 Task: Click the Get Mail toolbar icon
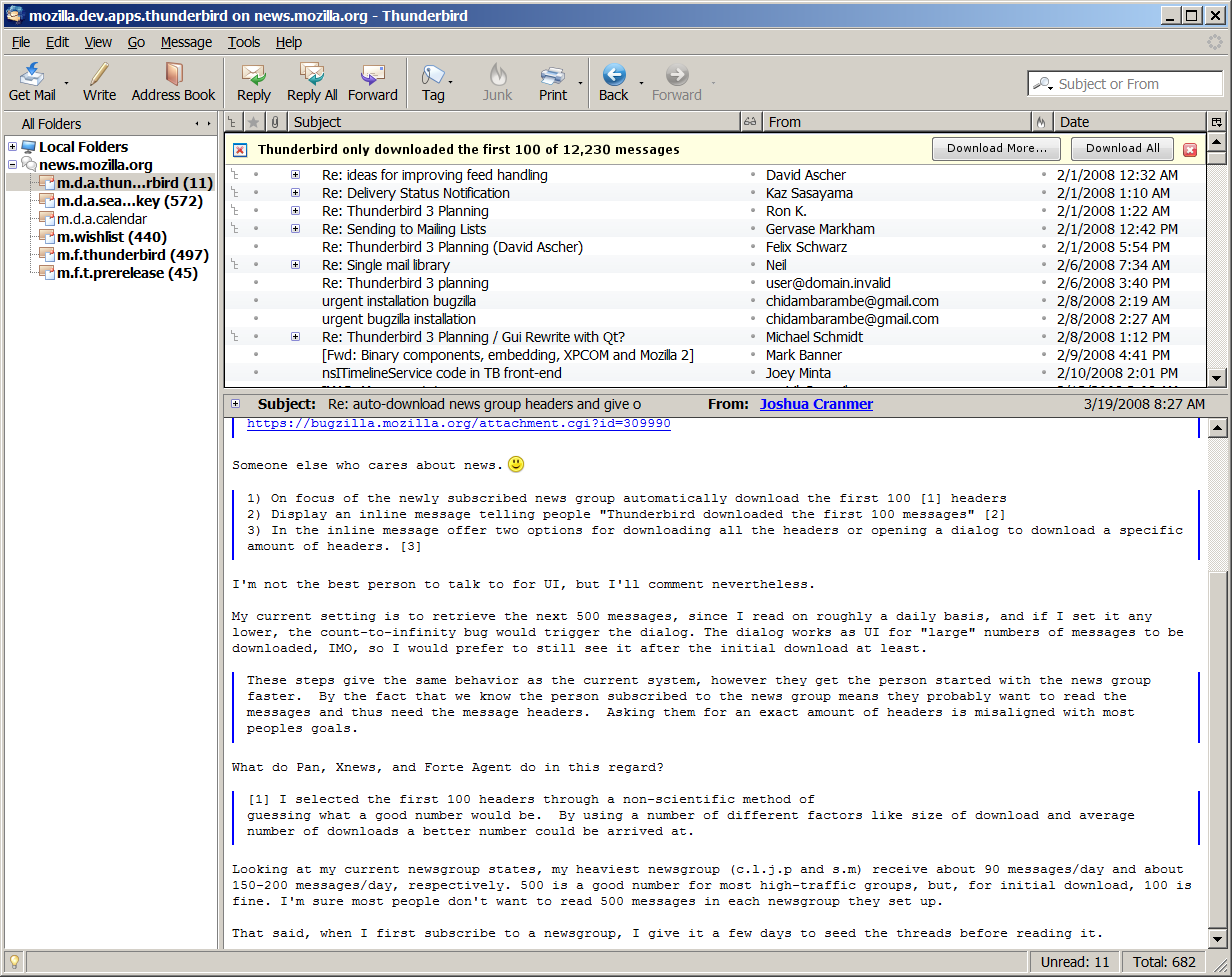(32, 76)
